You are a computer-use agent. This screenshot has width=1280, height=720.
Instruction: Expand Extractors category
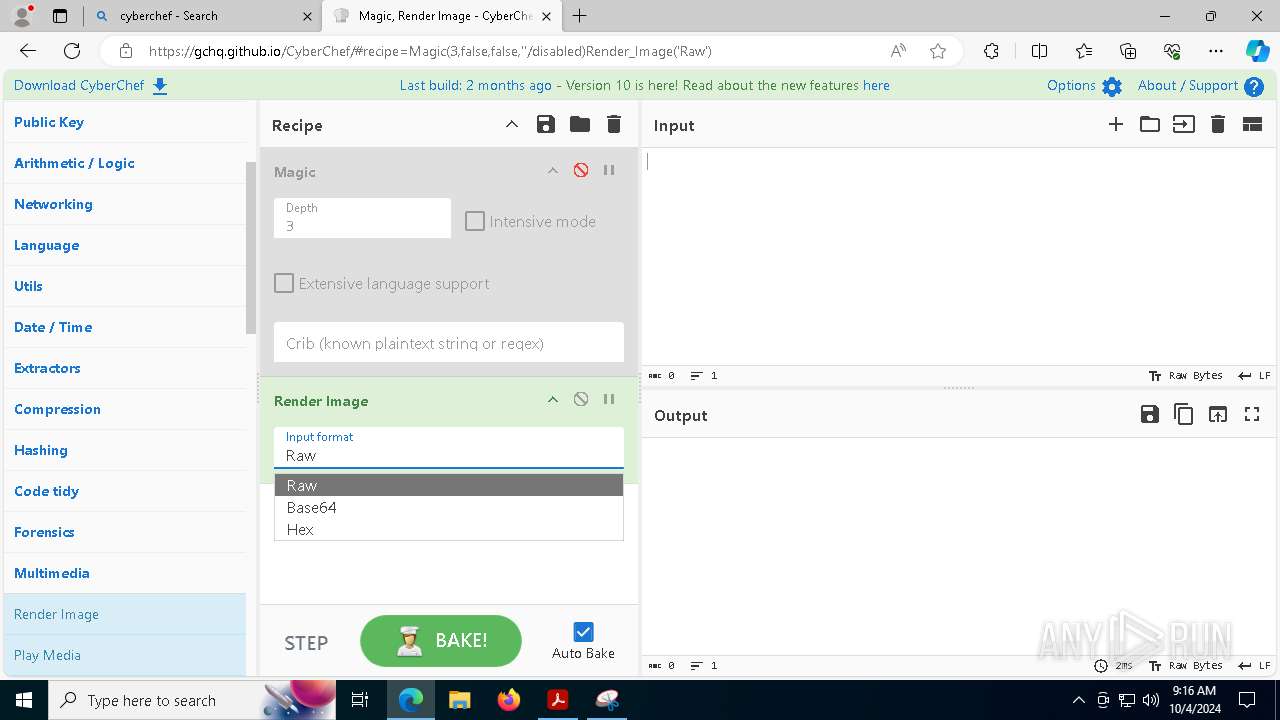point(125,368)
